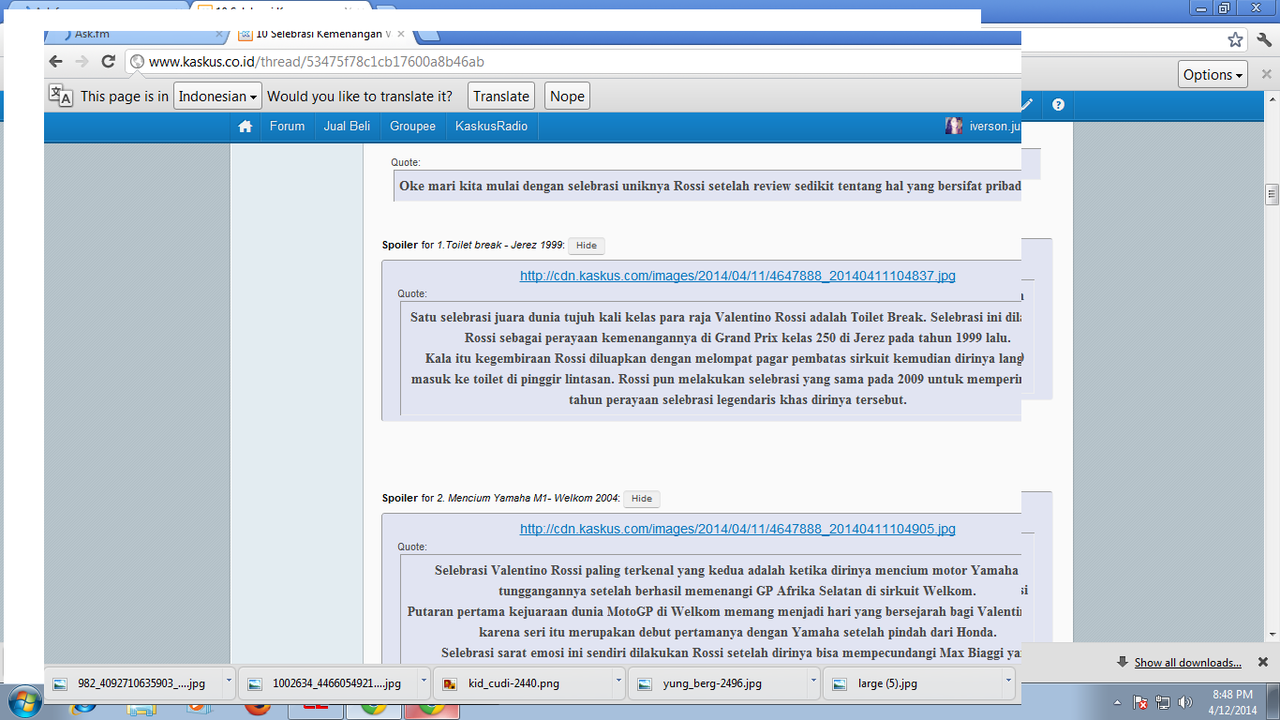
Task: Open menu arrow for large (5).jpg download
Action: coord(1009,680)
